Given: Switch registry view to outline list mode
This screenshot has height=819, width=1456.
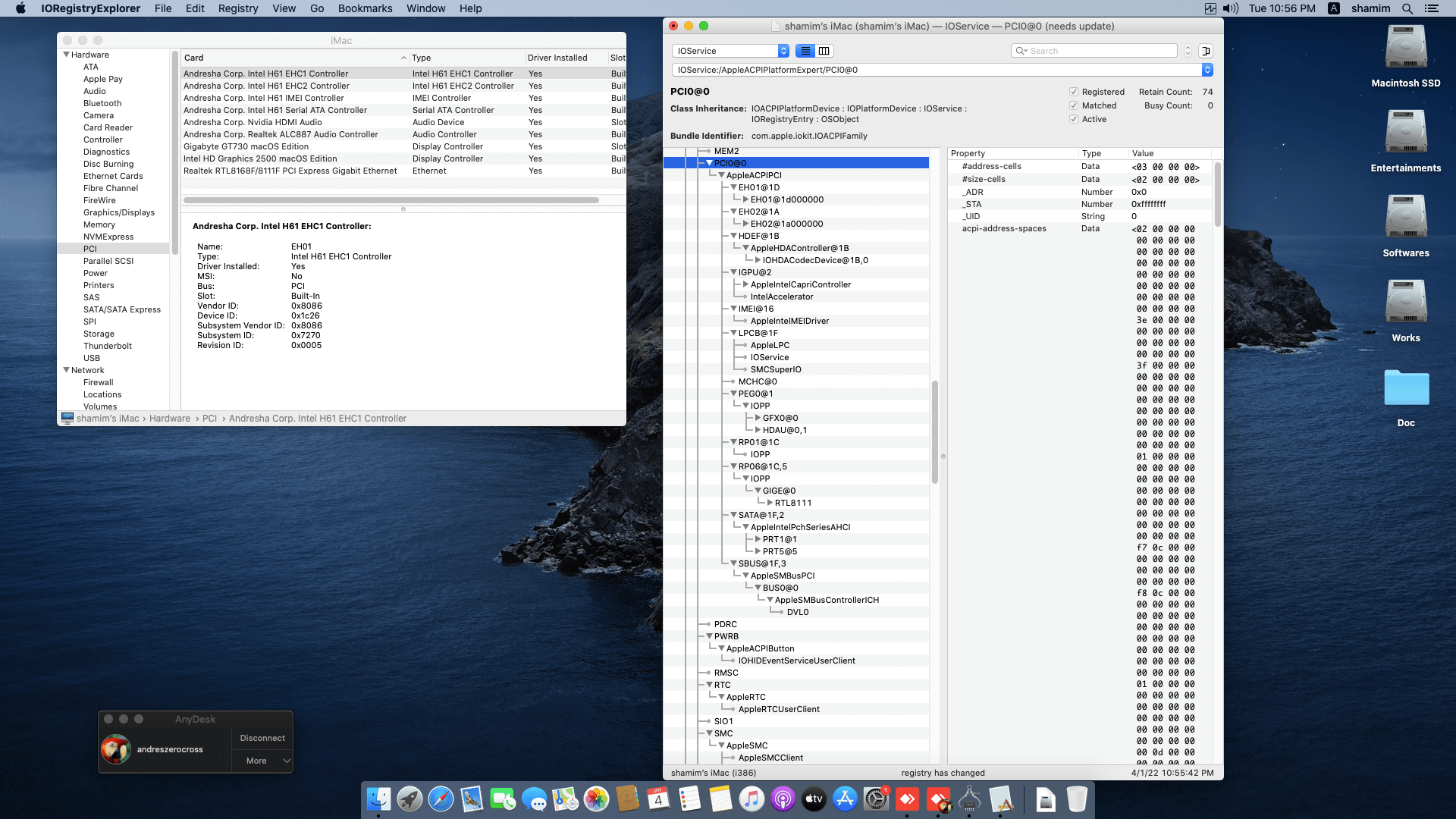Looking at the screenshot, I should click(805, 51).
